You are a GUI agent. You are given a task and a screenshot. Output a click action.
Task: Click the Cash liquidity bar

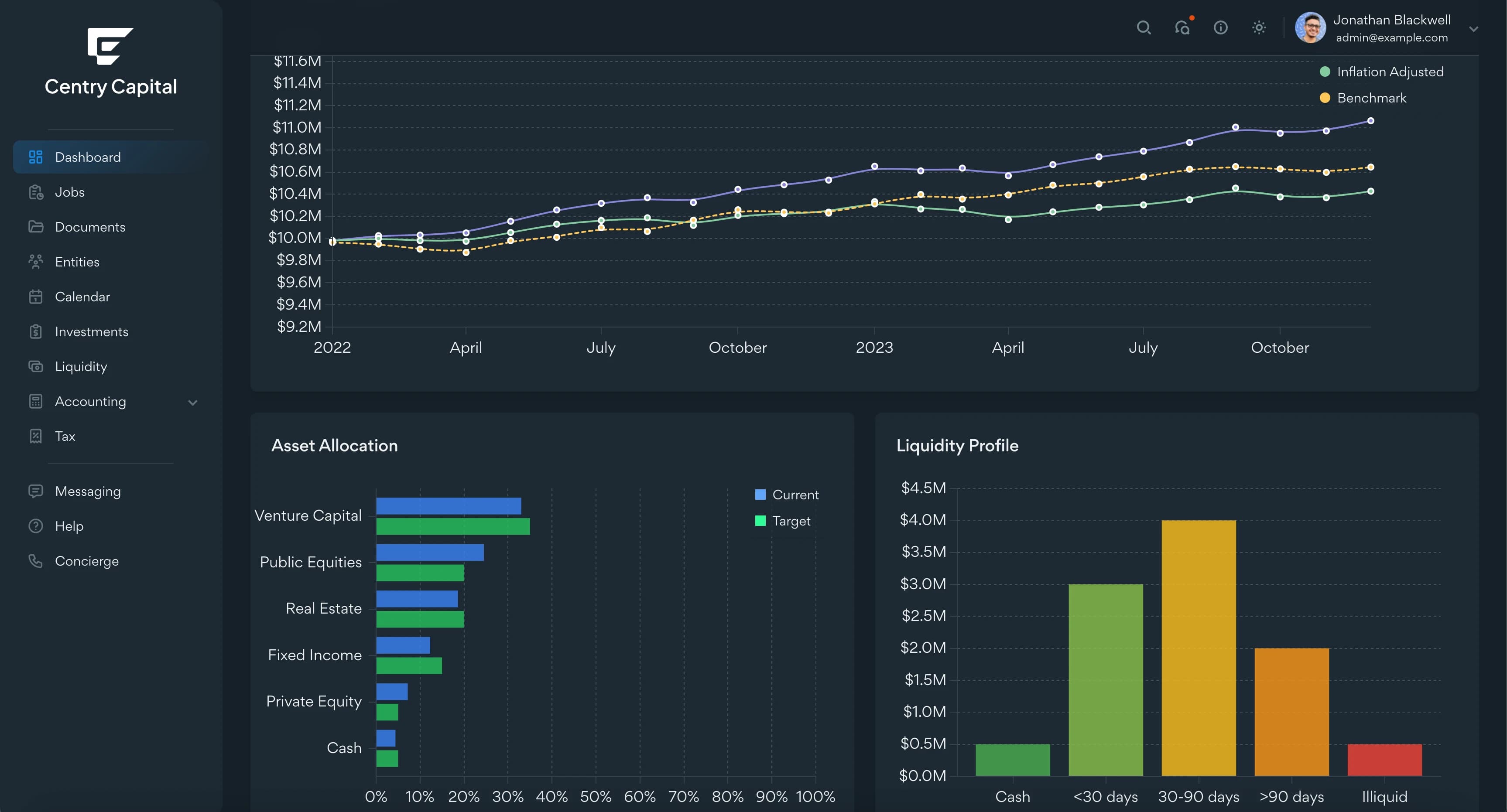point(1013,760)
